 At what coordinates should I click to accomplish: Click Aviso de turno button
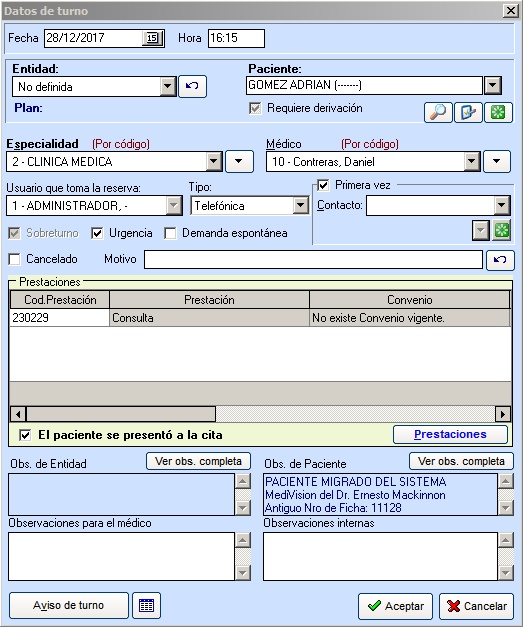pos(68,605)
